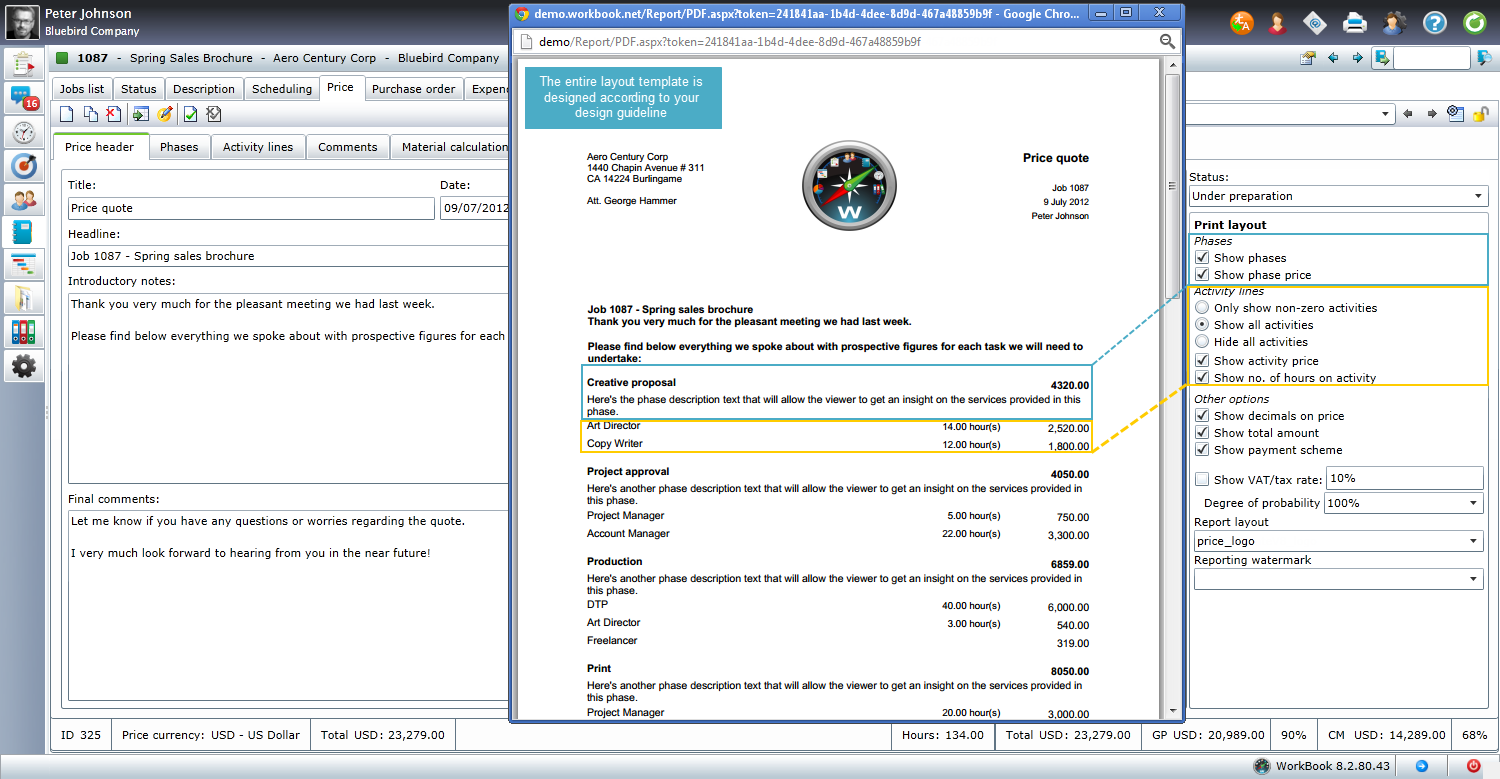The width and height of the screenshot is (1500, 779).
Task: Click the green refresh icon in top bar
Action: point(1474,23)
